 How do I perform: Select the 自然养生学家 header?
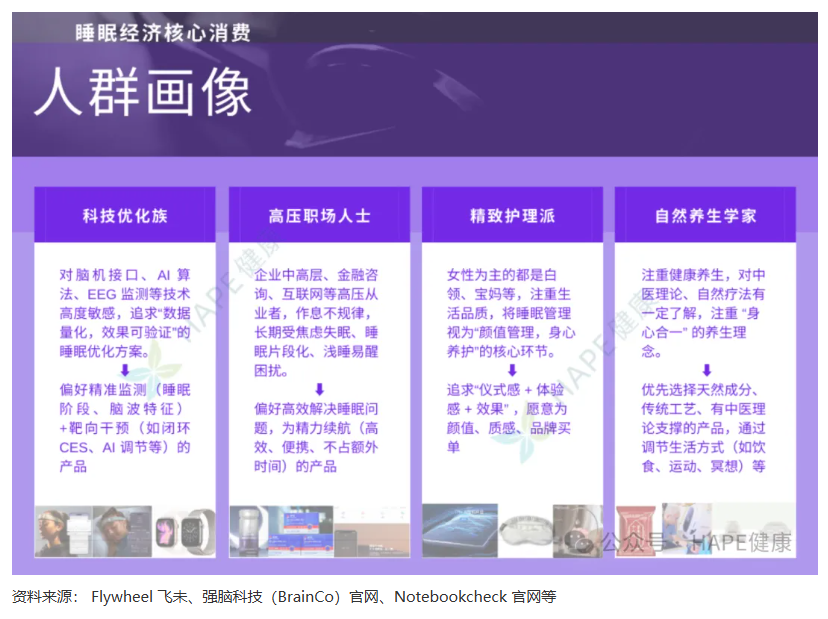[x=706, y=215]
